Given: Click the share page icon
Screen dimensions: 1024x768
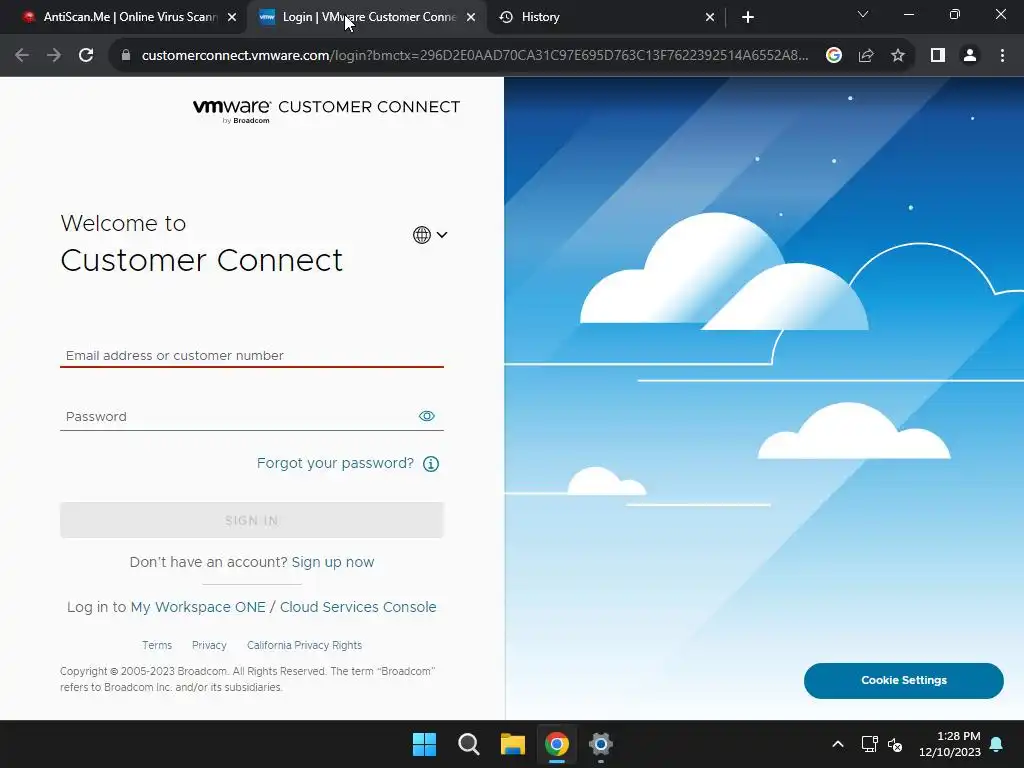Looking at the screenshot, I should 866,56.
